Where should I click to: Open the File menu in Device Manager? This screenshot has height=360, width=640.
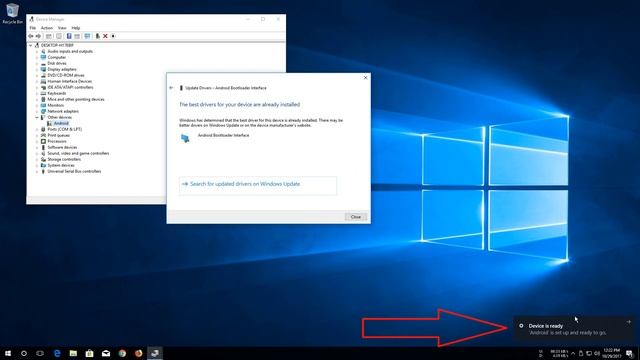click(x=33, y=28)
